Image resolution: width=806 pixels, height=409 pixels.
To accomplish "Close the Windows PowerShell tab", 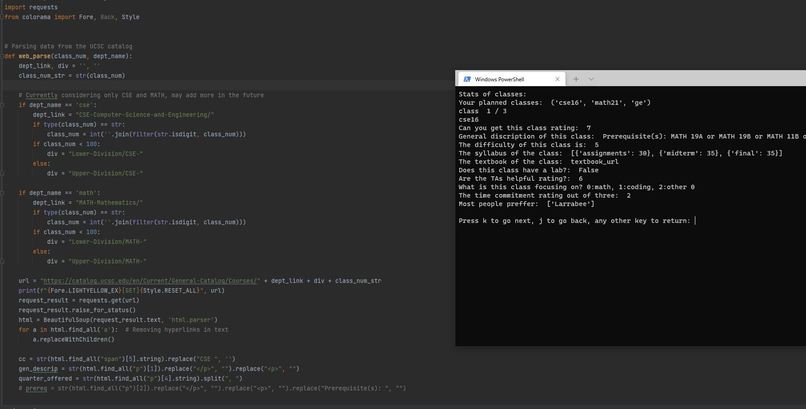I will 557,79.
